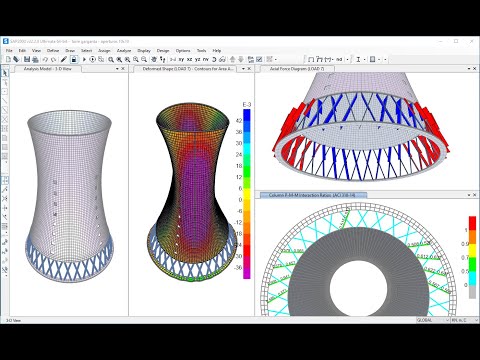The height and width of the screenshot is (360, 480).
Task: Open the Edit menu
Action: click(x=22, y=51)
